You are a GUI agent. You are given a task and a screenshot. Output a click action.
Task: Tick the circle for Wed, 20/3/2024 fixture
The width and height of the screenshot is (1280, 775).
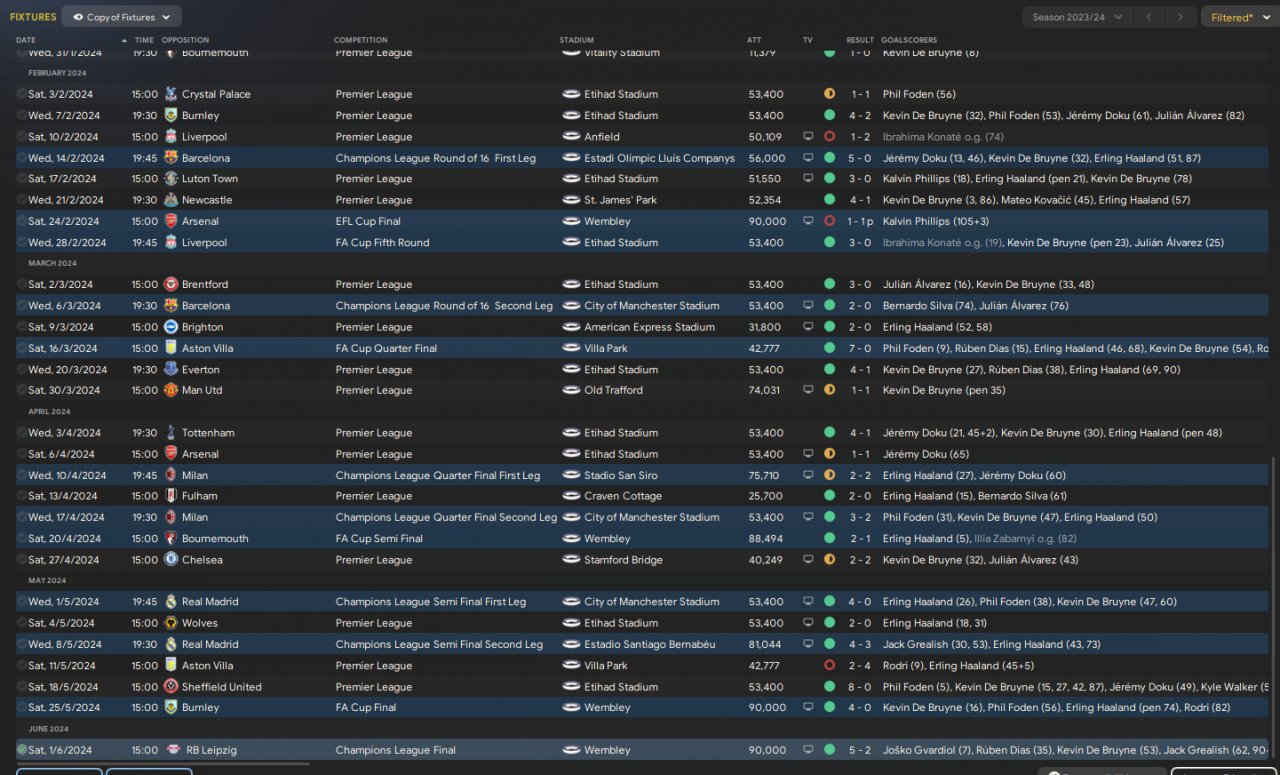point(22,370)
